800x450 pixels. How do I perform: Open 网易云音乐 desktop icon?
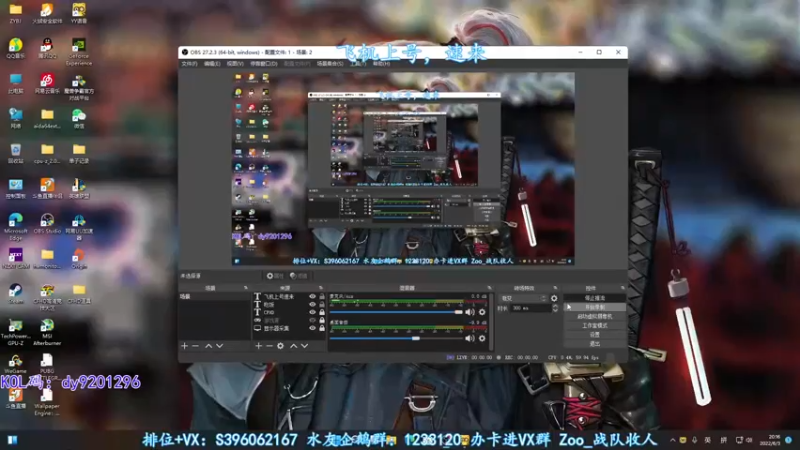pyautogui.click(x=47, y=83)
